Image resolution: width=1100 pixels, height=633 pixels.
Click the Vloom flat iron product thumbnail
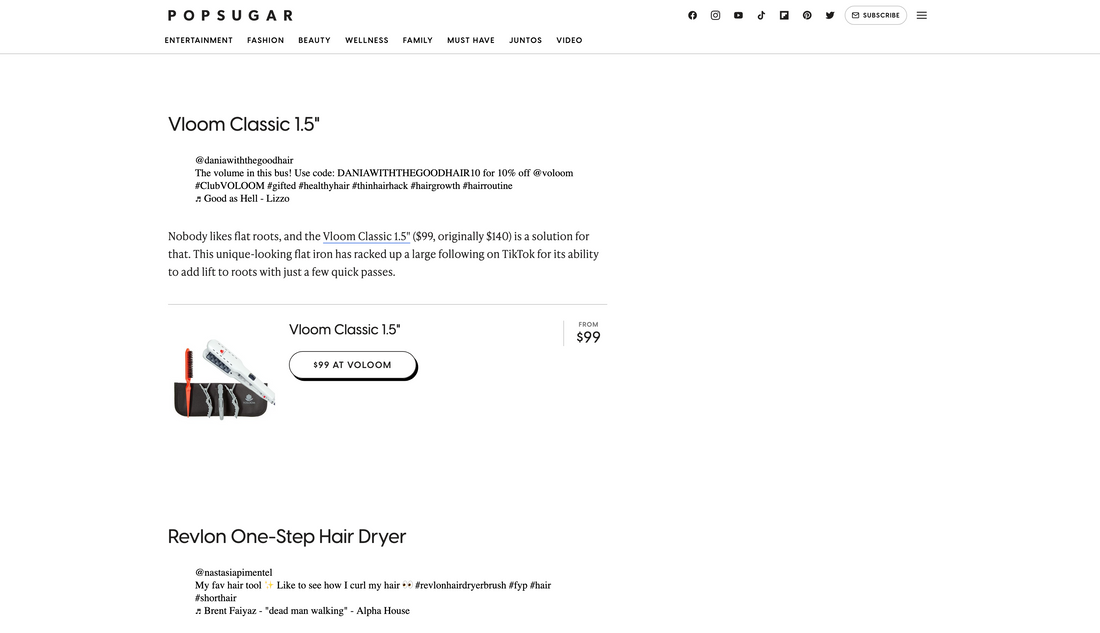(224, 379)
